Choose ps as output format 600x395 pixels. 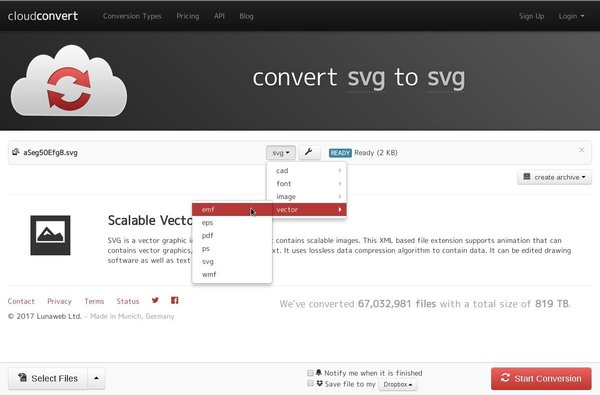pyautogui.click(x=232, y=248)
